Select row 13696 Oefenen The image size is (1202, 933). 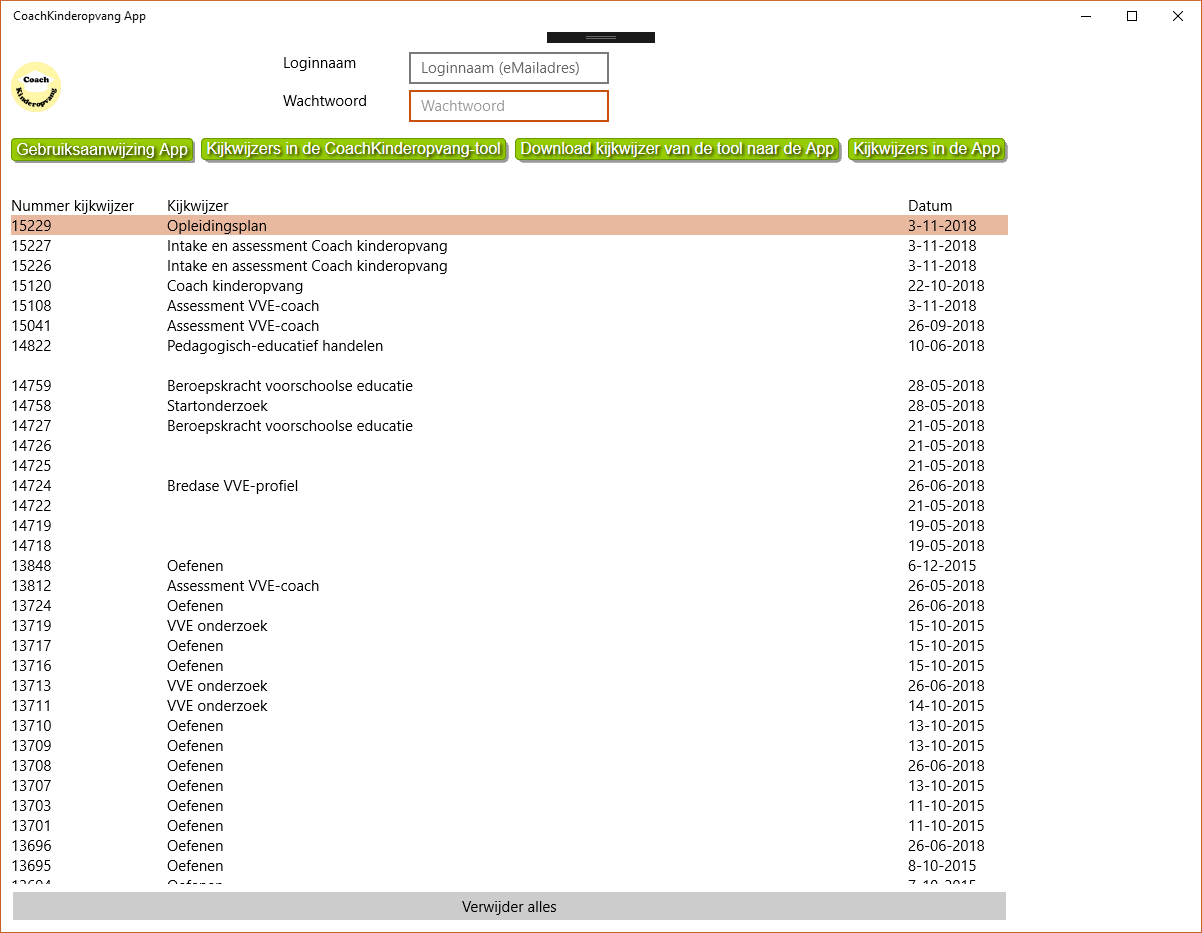point(509,846)
